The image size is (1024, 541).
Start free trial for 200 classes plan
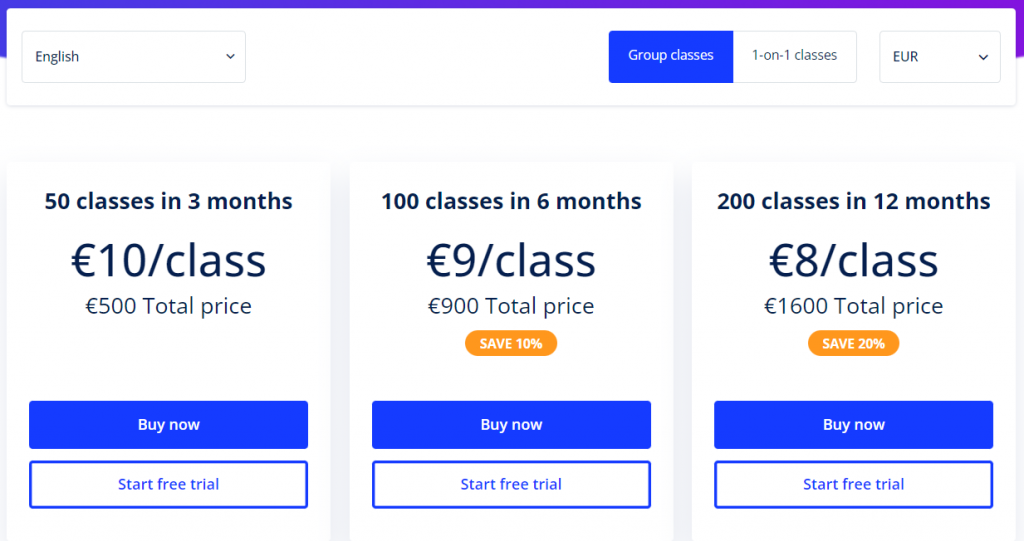tap(853, 484)
